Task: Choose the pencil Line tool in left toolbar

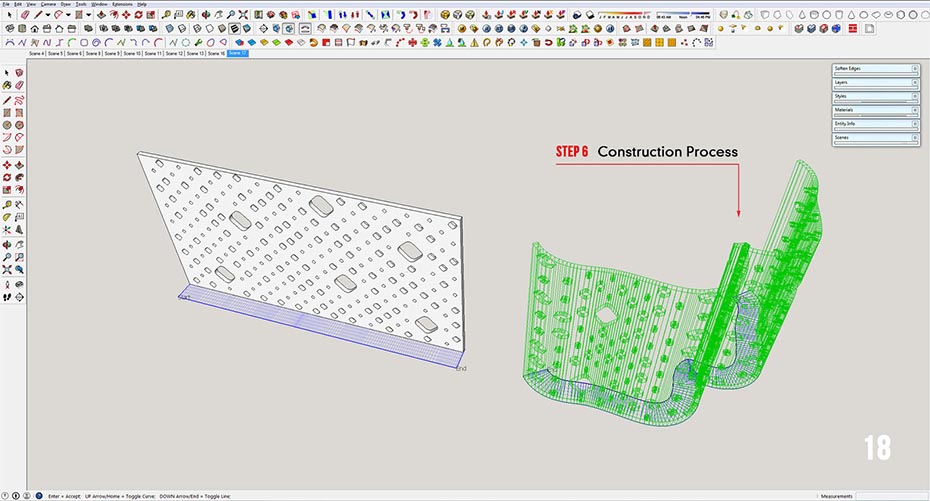Action: click(x=7, y=100)
